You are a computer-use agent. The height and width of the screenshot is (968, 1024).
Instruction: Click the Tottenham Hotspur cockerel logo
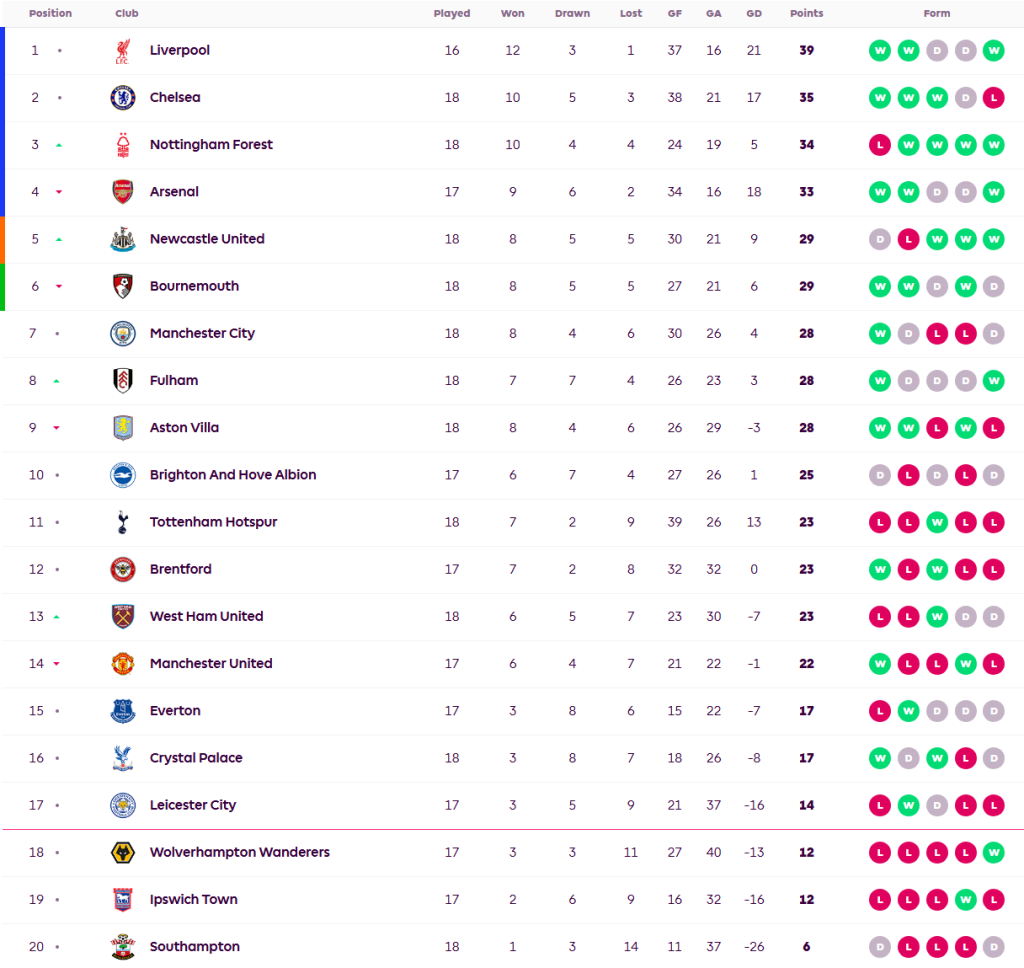[x=122, y=522]
